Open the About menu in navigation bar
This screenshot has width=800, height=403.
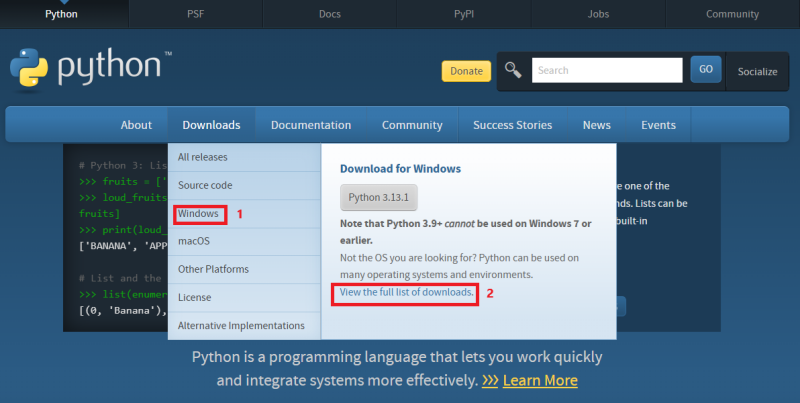[136, 125]
